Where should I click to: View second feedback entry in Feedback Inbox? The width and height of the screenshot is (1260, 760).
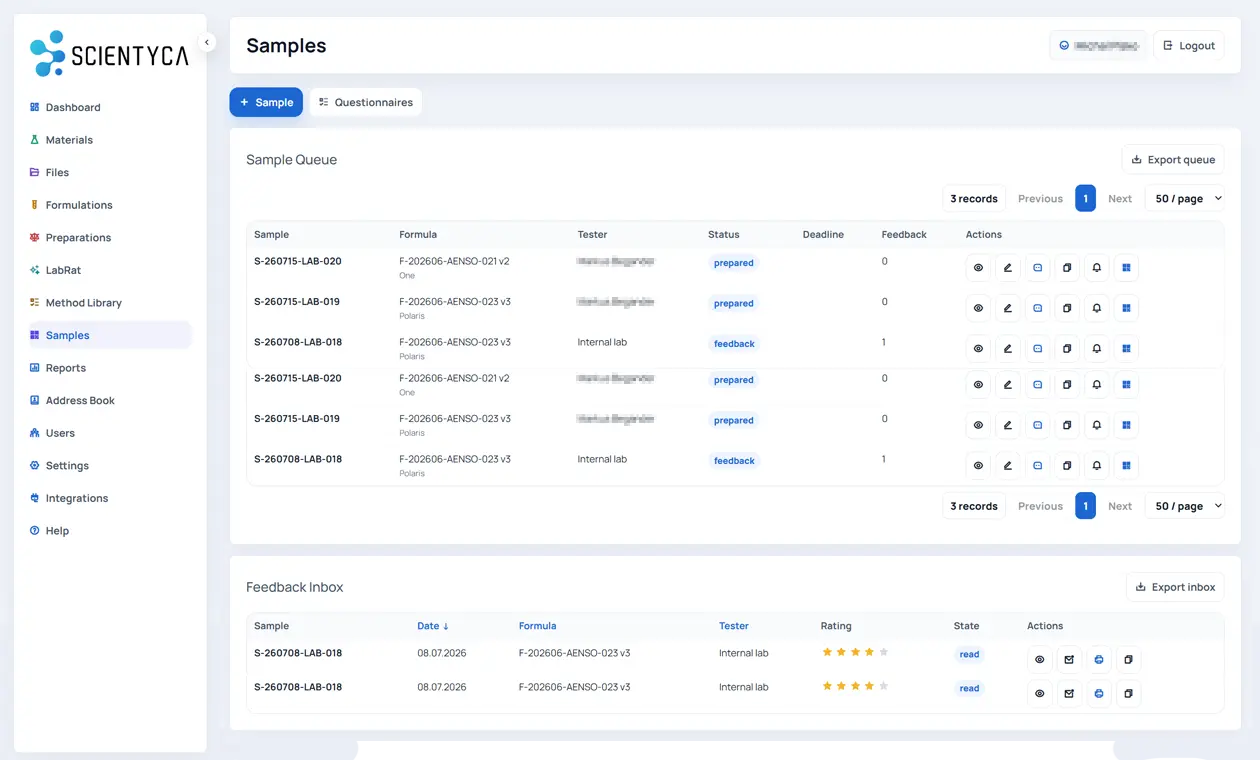pyautogui.click(x=1040, y=694)
